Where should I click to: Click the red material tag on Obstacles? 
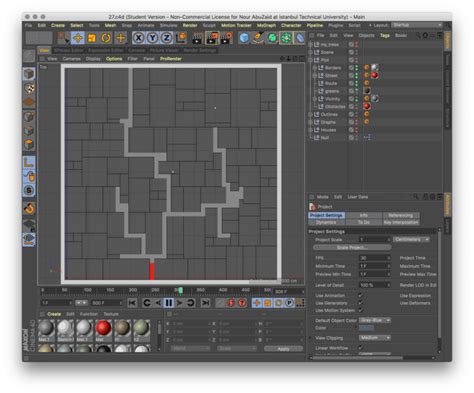click(x=367, y=106)
